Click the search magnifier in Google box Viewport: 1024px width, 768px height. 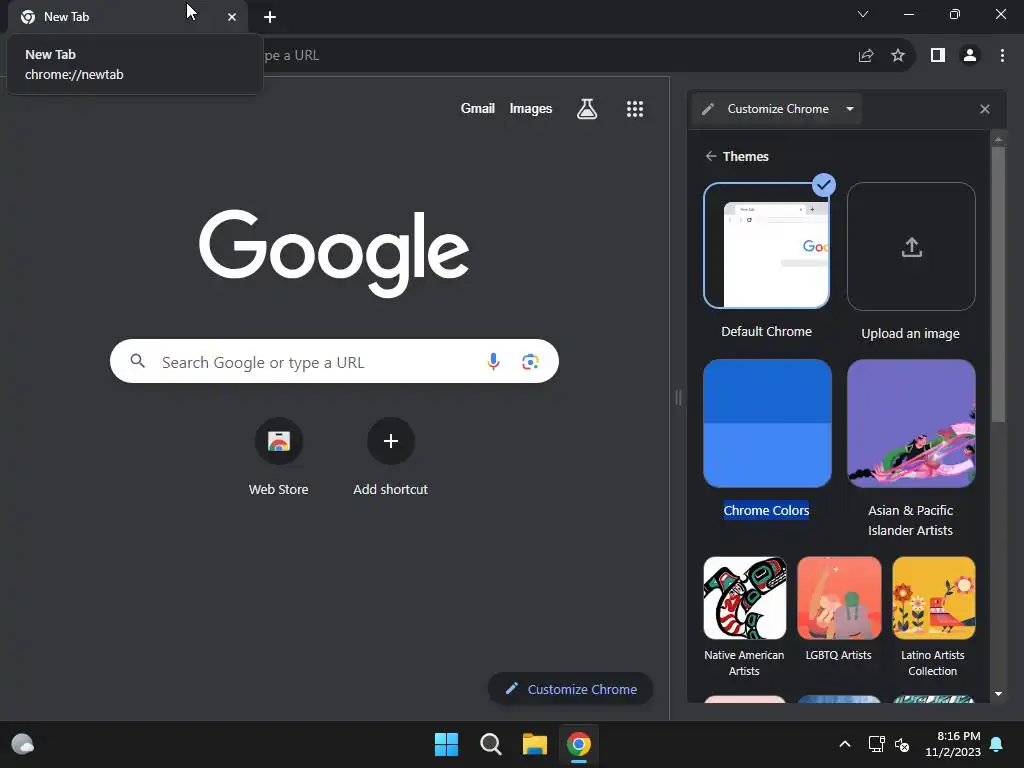pos(137,360)
